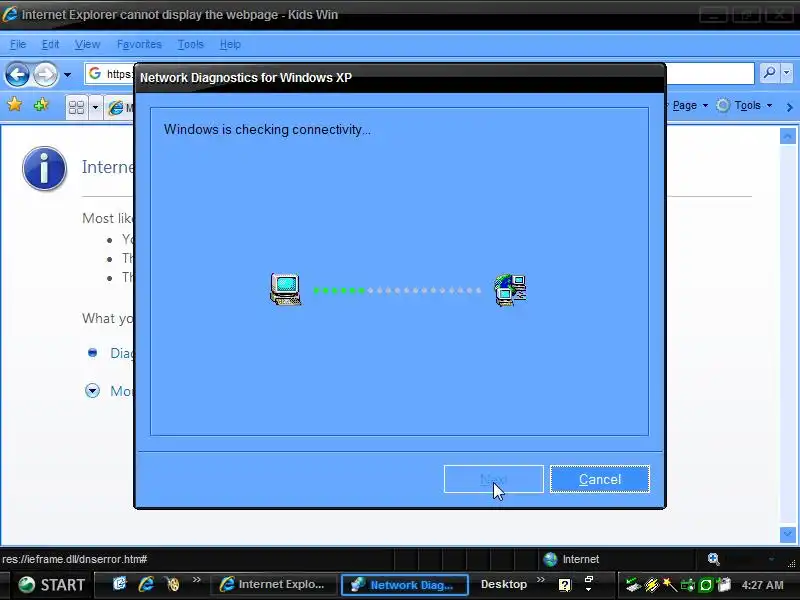
Task: Click the local computer icon in diagnostics dialog
Action: click(x=285, y=289)
